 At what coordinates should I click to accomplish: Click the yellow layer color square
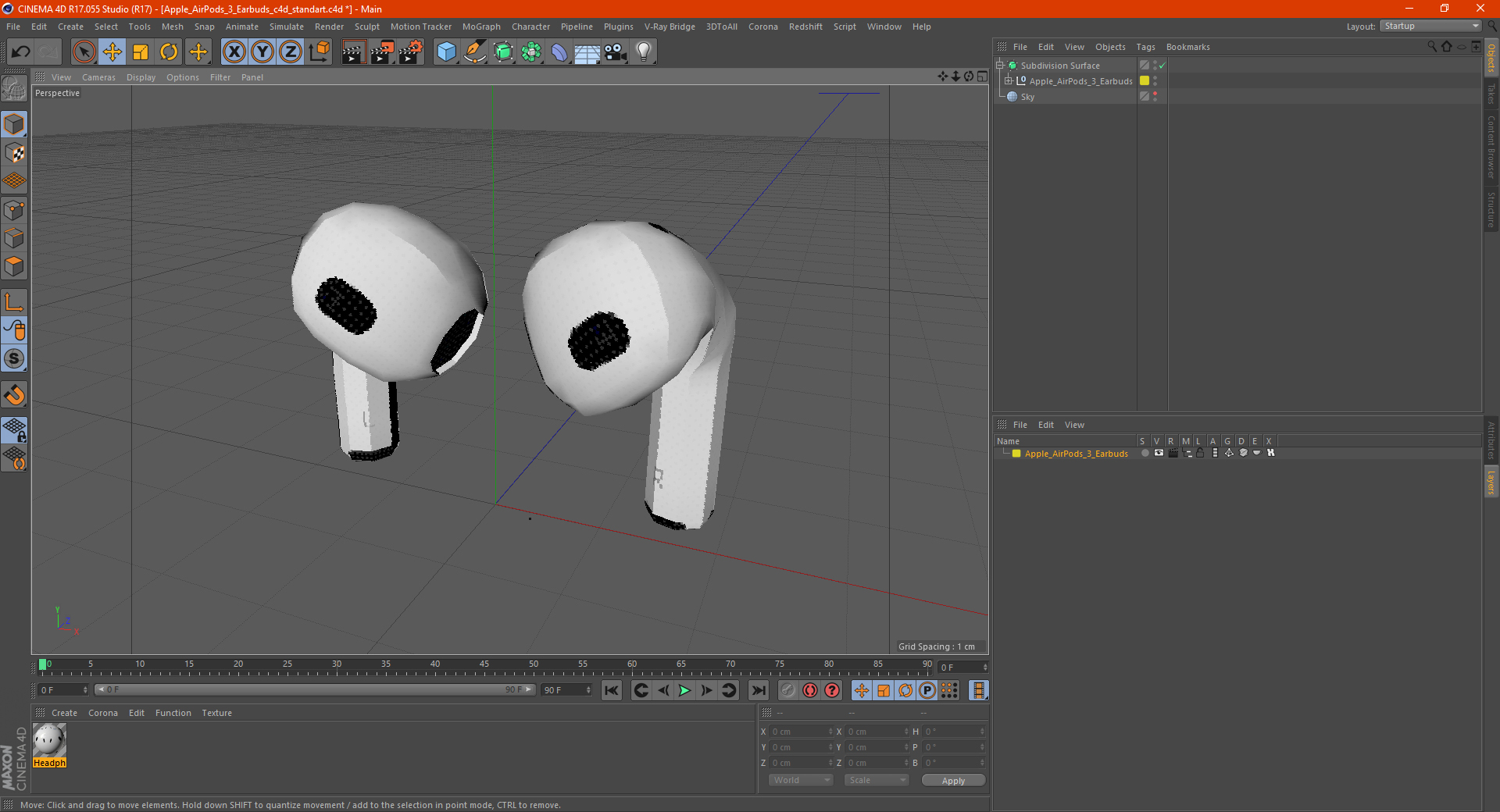click(1016, 454)
